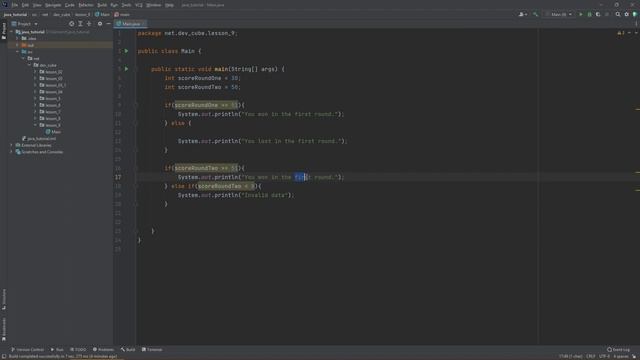Click Collapse All icon in Project panel

point(89,24)
